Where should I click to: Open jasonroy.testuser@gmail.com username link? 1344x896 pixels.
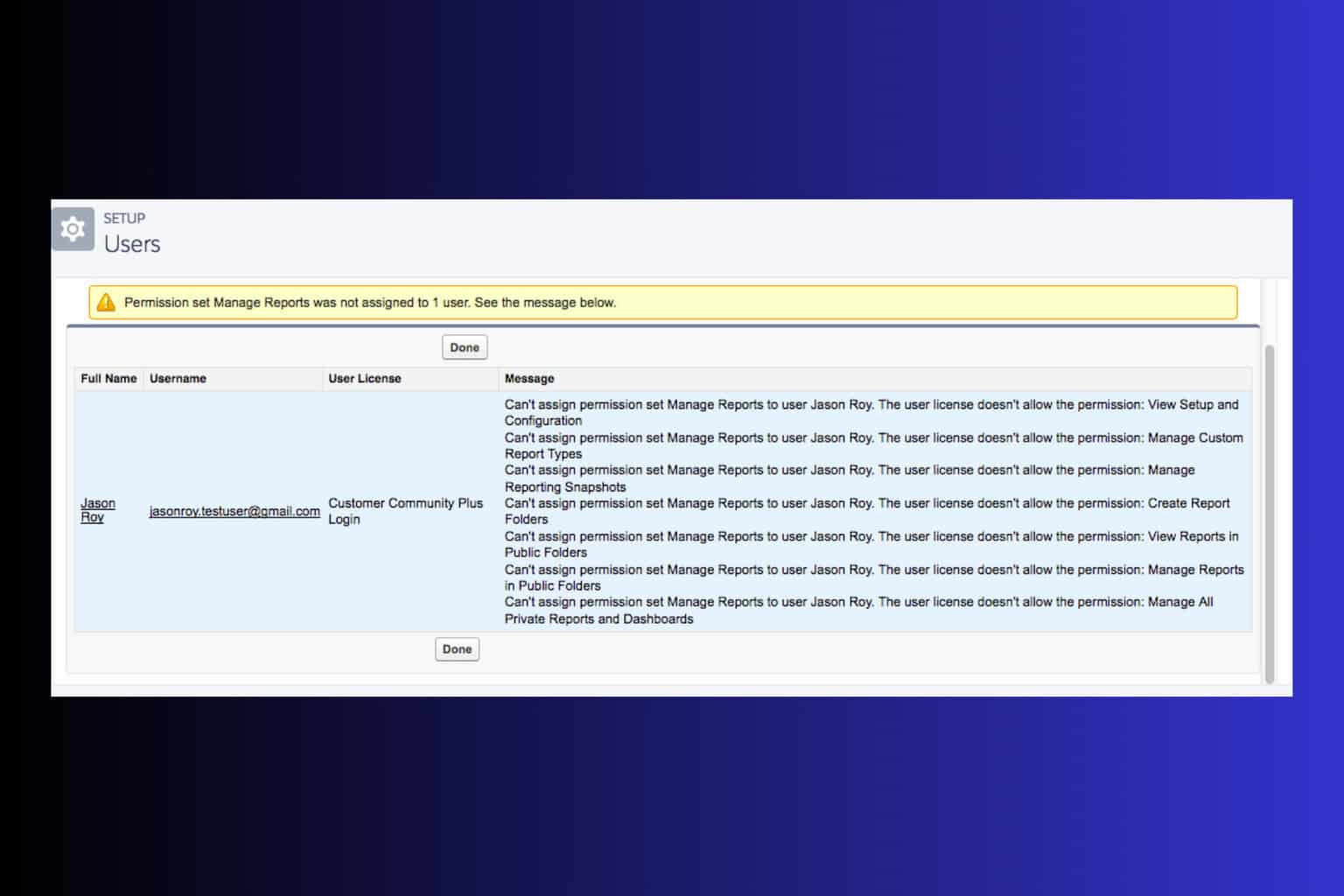coord(234,511)
